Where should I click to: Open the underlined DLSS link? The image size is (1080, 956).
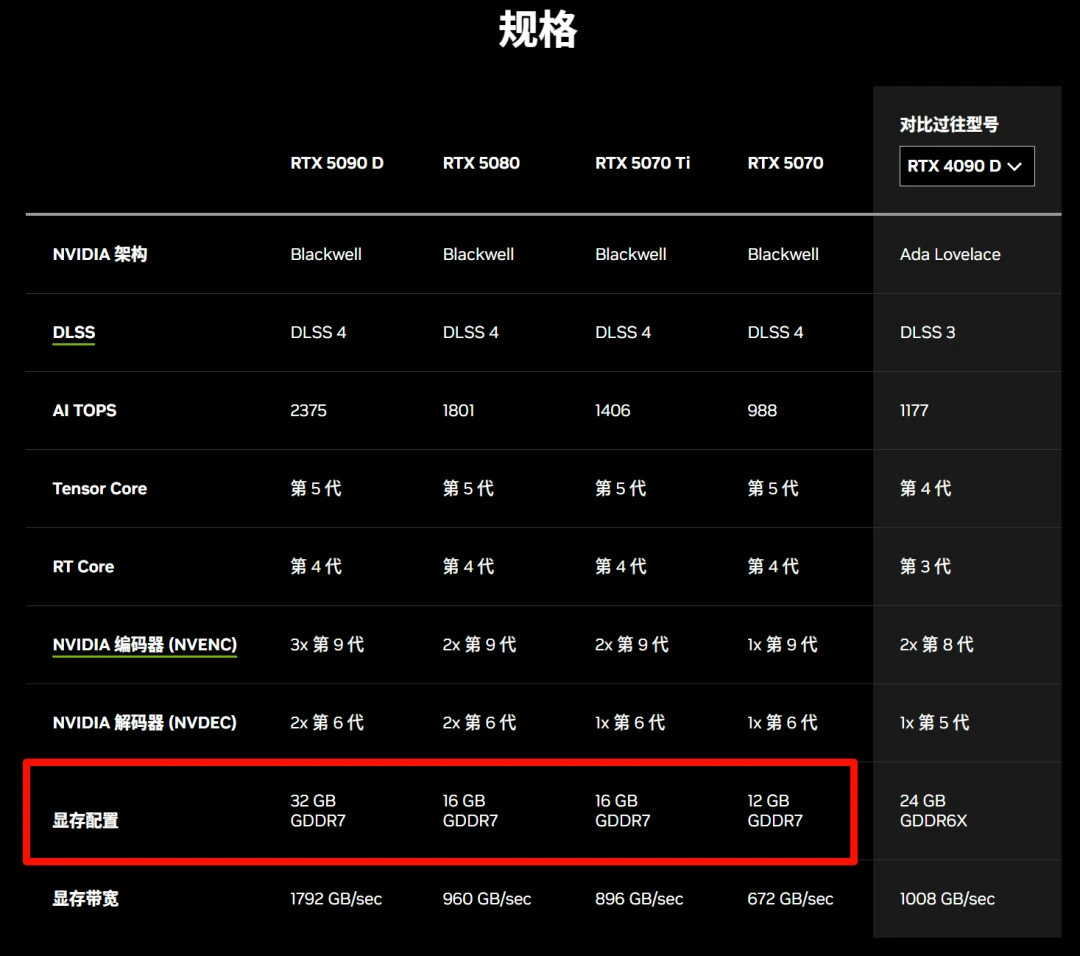[74, 332]
